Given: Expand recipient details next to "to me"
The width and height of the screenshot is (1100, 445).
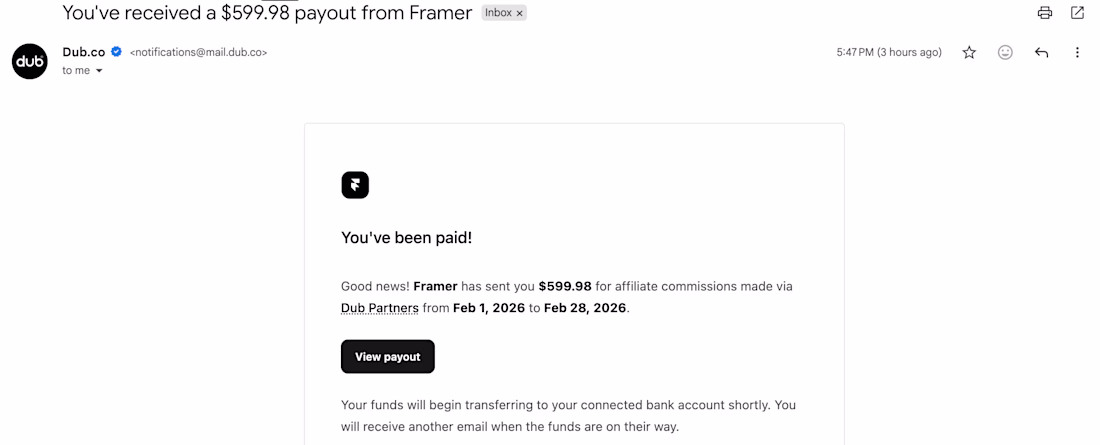Looking at the screenshot, I should coord(99,71).
